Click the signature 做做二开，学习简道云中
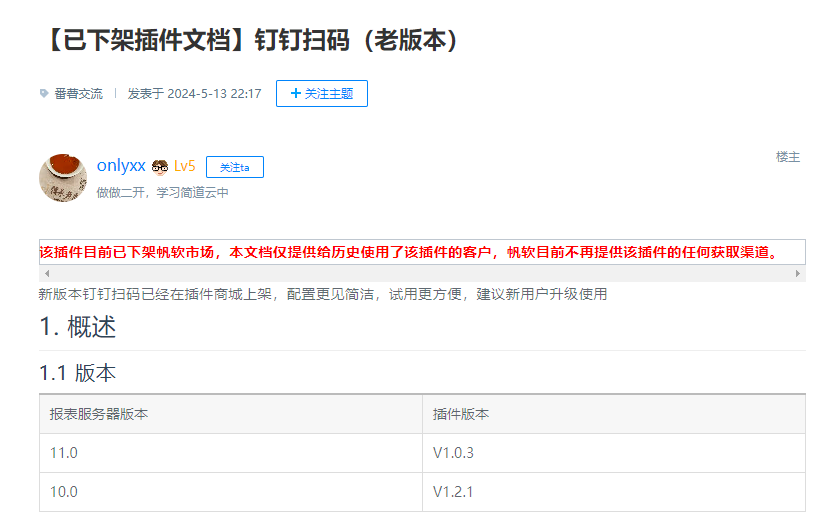The image size is (840, 522). (x=162, y=192)
